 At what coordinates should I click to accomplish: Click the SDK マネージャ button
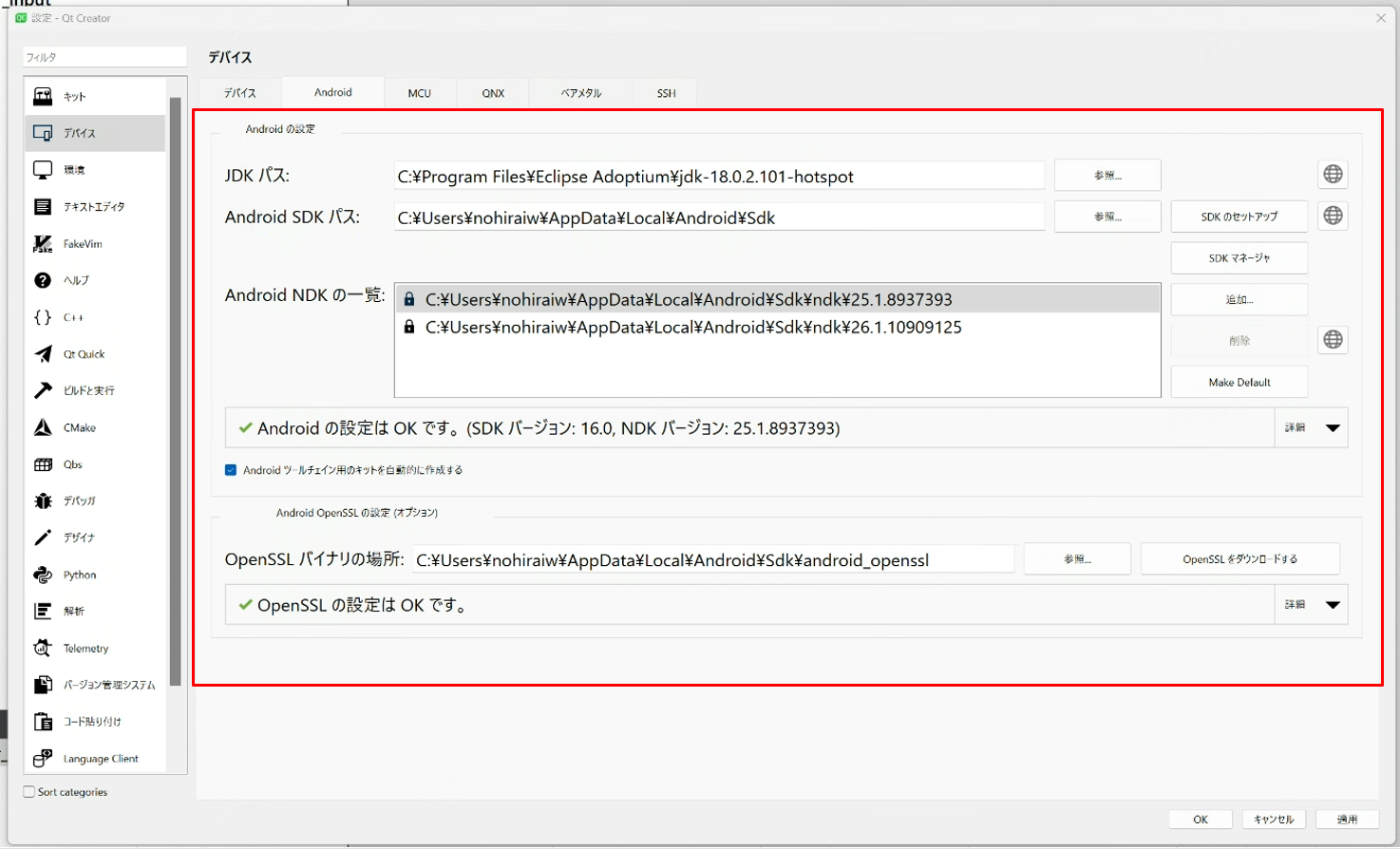tap(1239, 258)
